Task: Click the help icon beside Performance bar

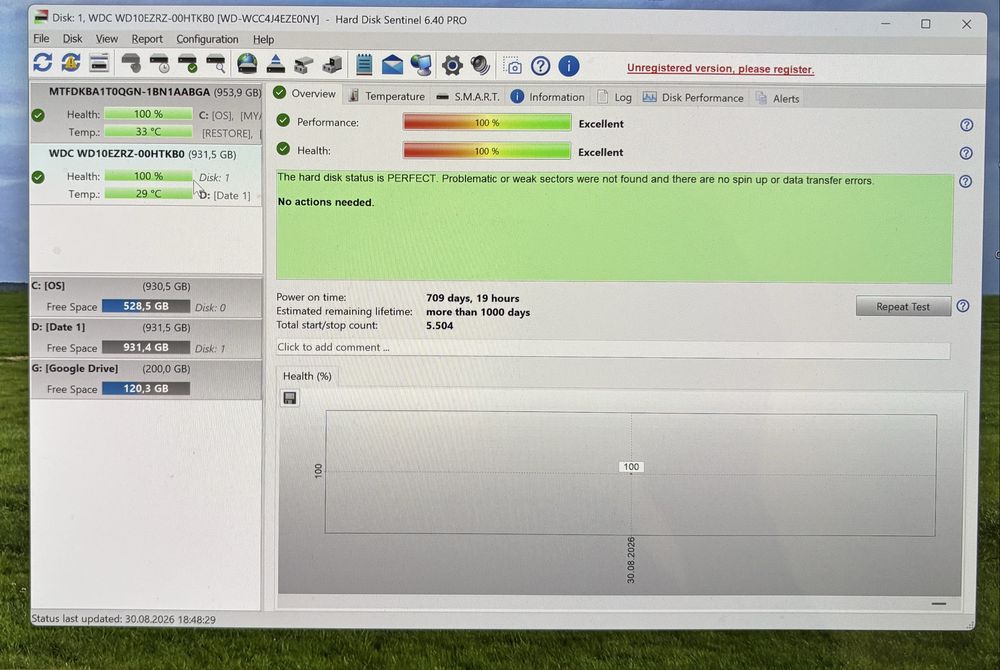Action: 966,125
